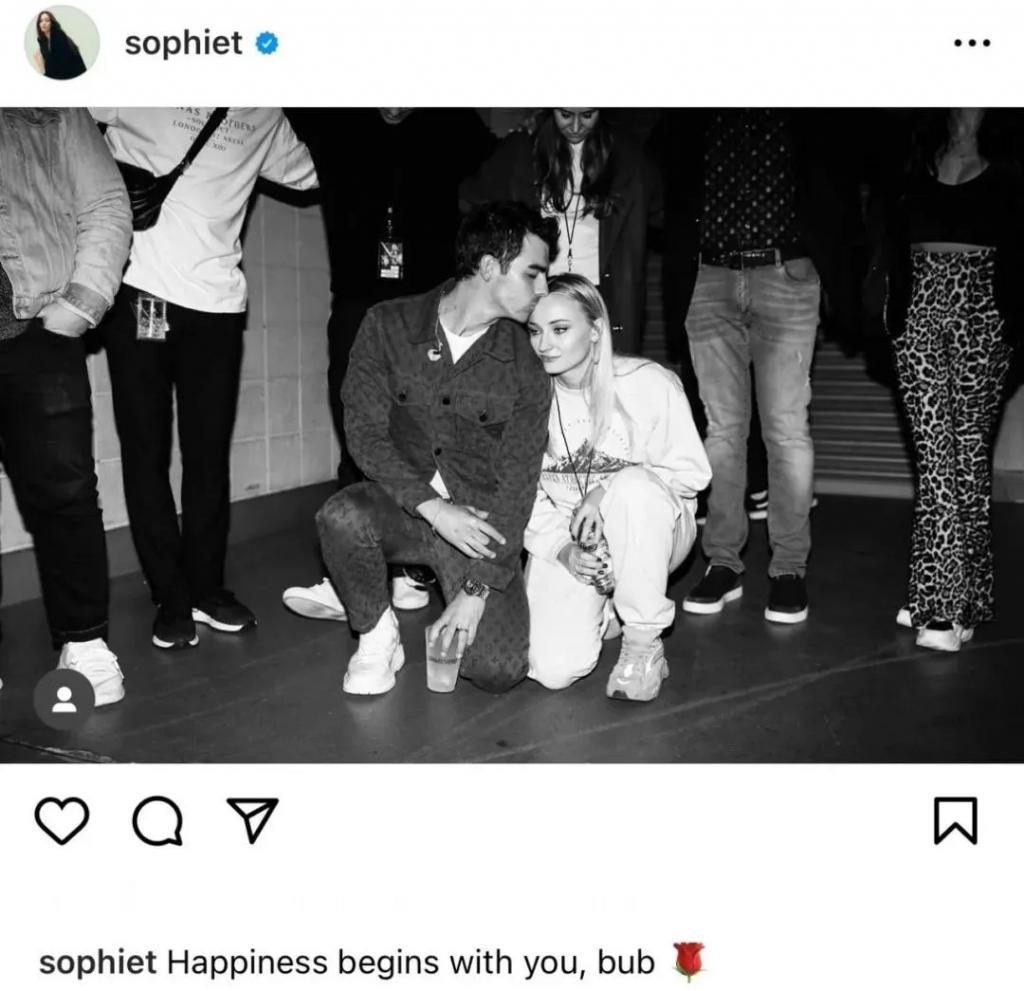Click the blue verified badge
Viewport: 1024px width, 991px height.
pos(266,43)
